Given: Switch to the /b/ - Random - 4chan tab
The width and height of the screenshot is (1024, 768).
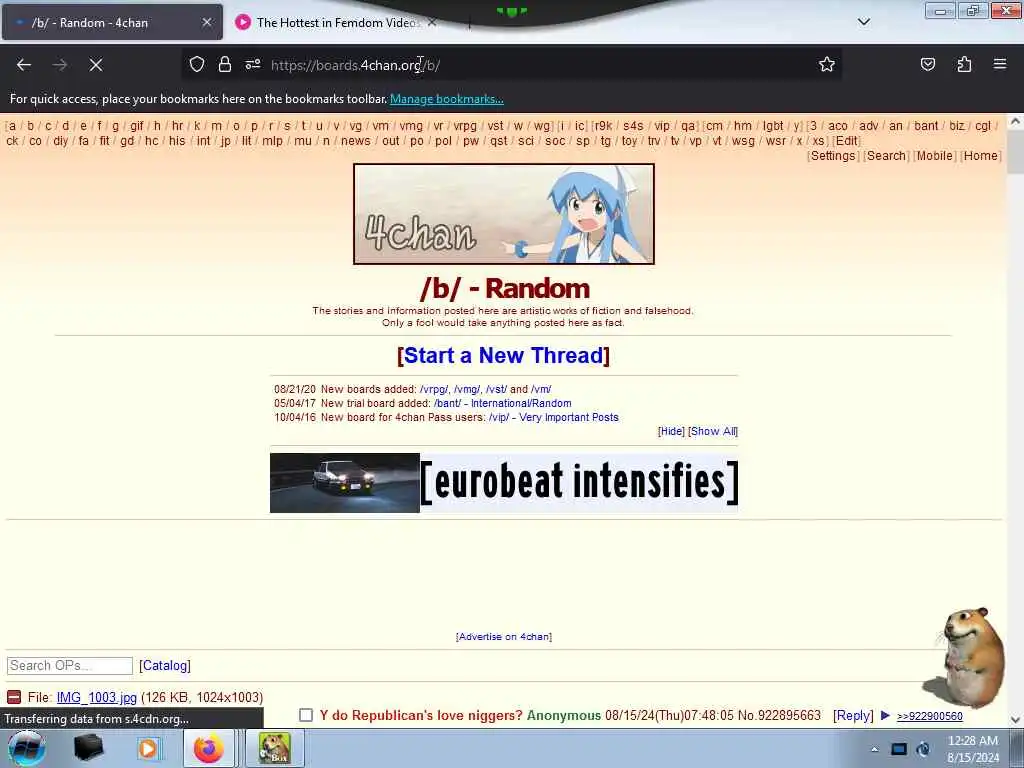Looking at the screenshot, I should click(112, 22).
